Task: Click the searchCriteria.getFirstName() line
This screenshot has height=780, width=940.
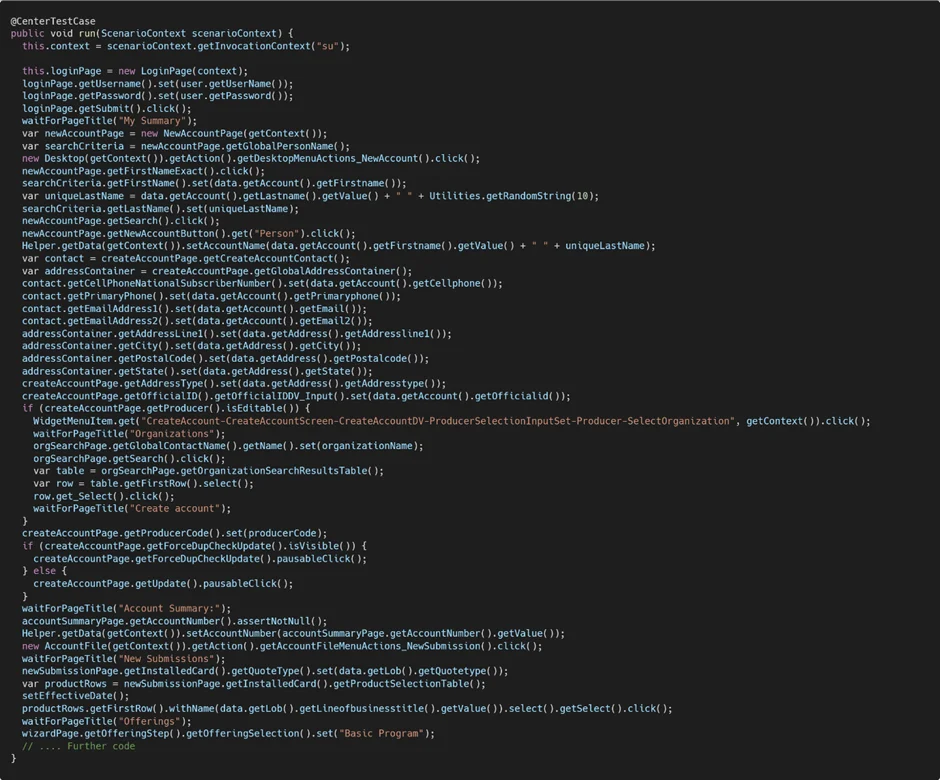Action: [x=214, y=183]
